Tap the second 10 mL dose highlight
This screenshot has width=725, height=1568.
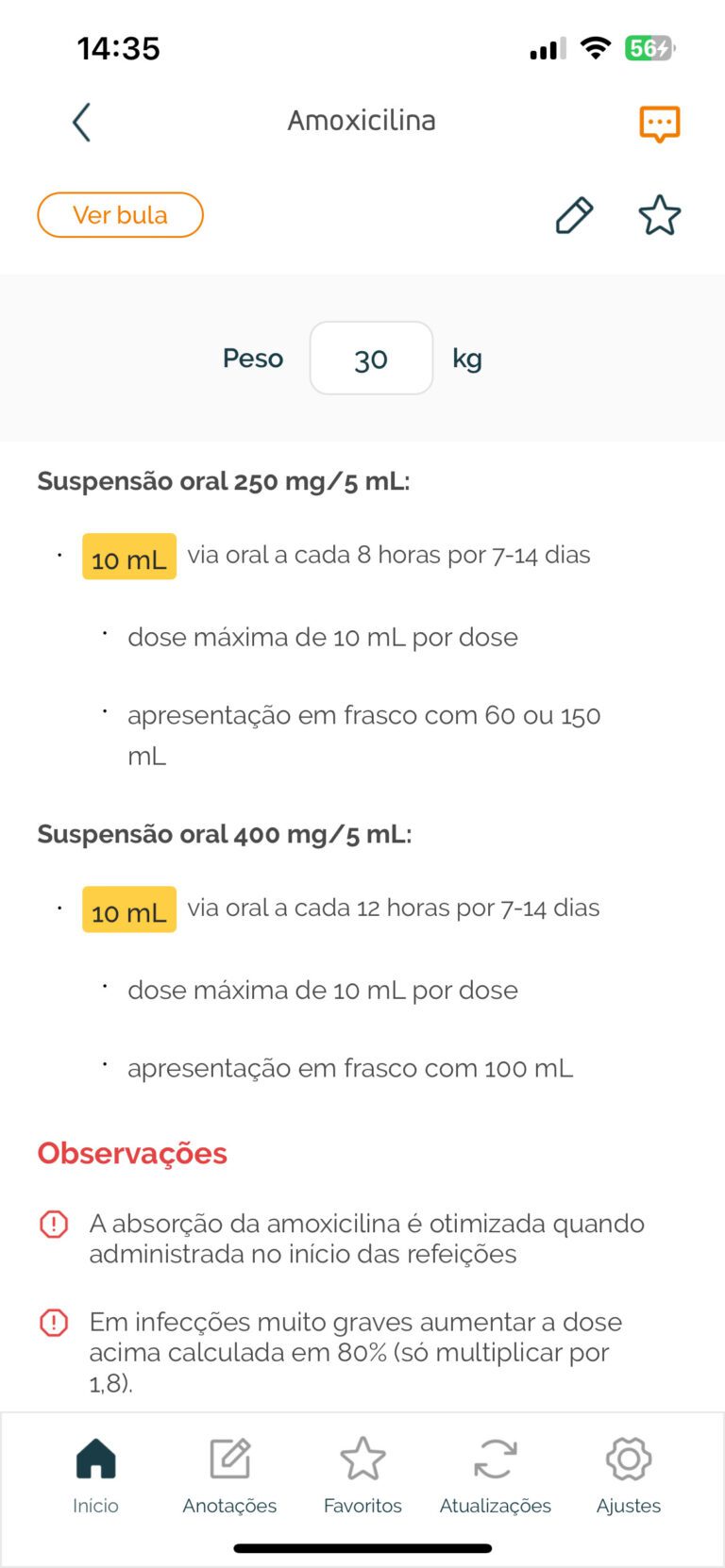click(x=129, y=909)
